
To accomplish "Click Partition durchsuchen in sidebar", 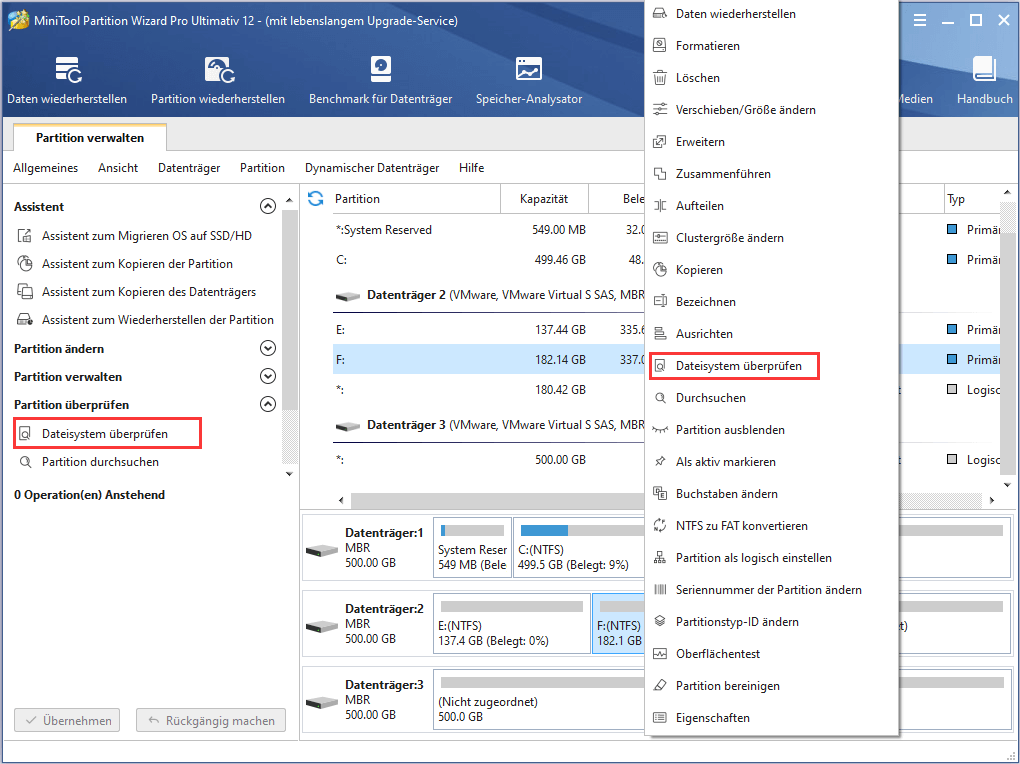I will (x=88, y=461).
